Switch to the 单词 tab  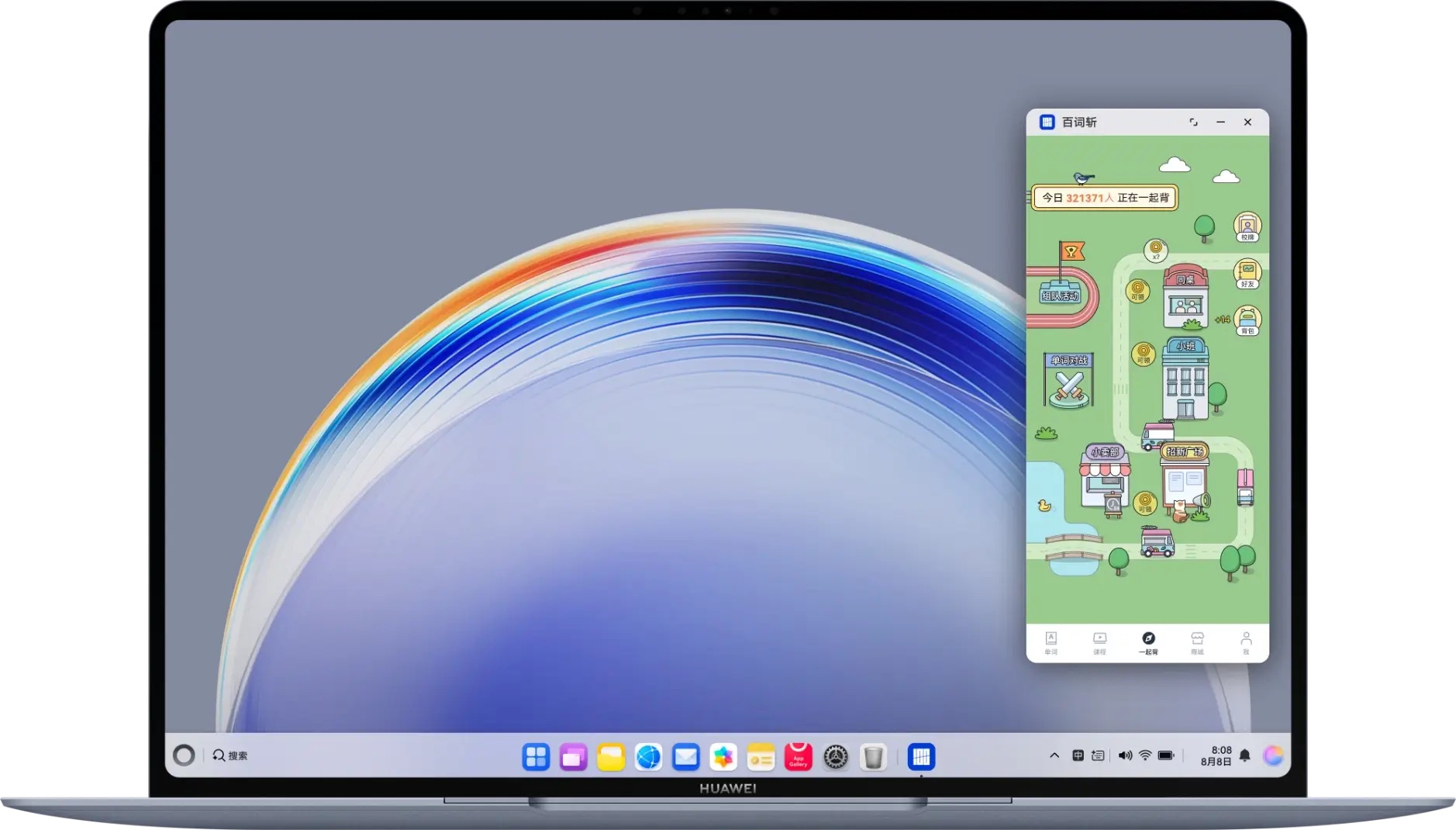coord(1051,642)
